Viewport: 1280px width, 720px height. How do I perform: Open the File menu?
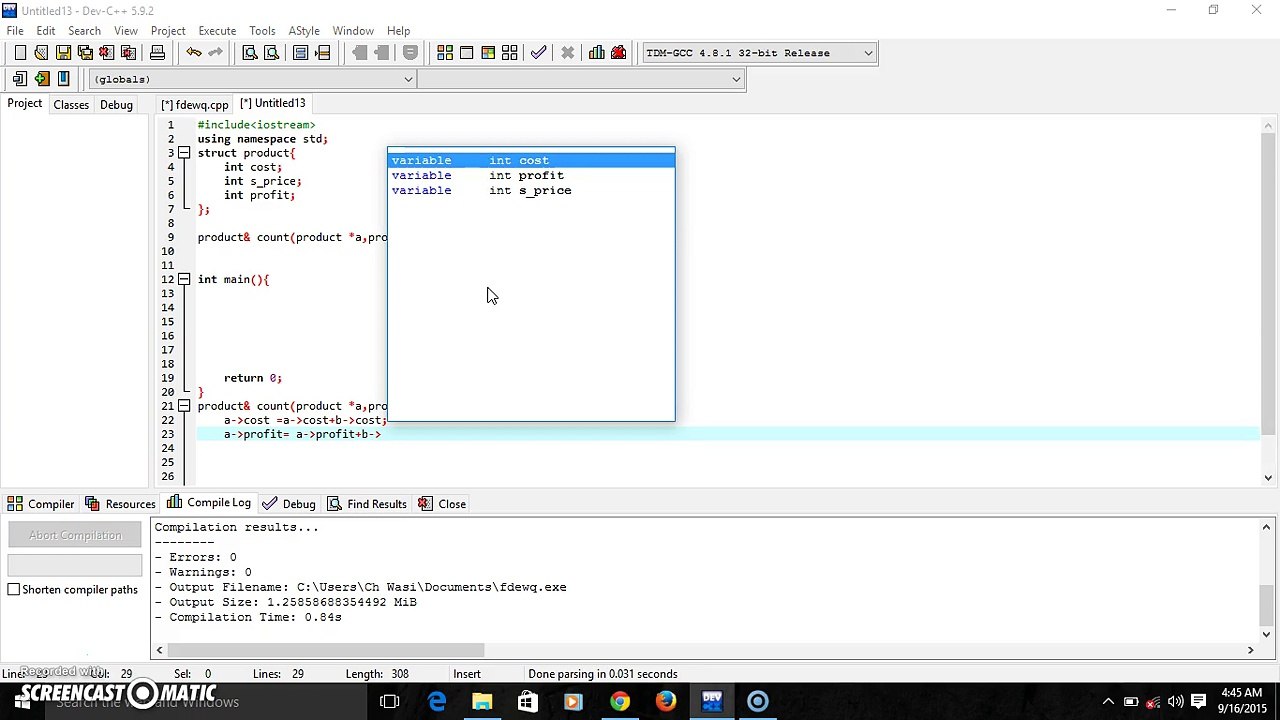pos(15,31)
